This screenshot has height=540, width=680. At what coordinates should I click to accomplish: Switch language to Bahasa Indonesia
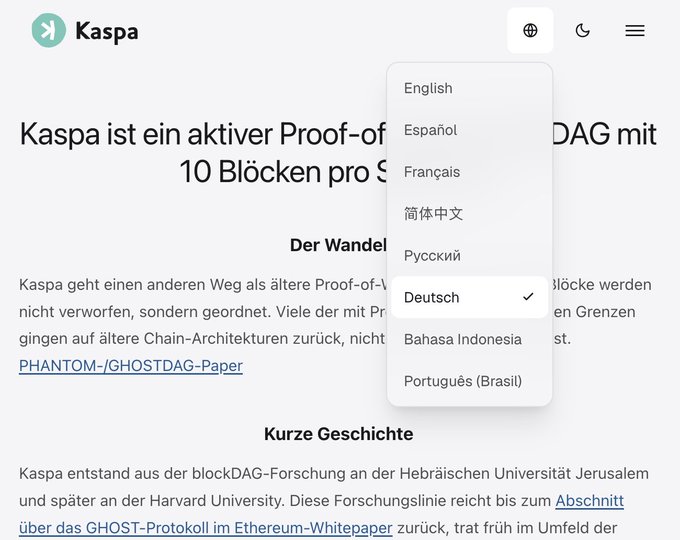[x=470, y=339]
